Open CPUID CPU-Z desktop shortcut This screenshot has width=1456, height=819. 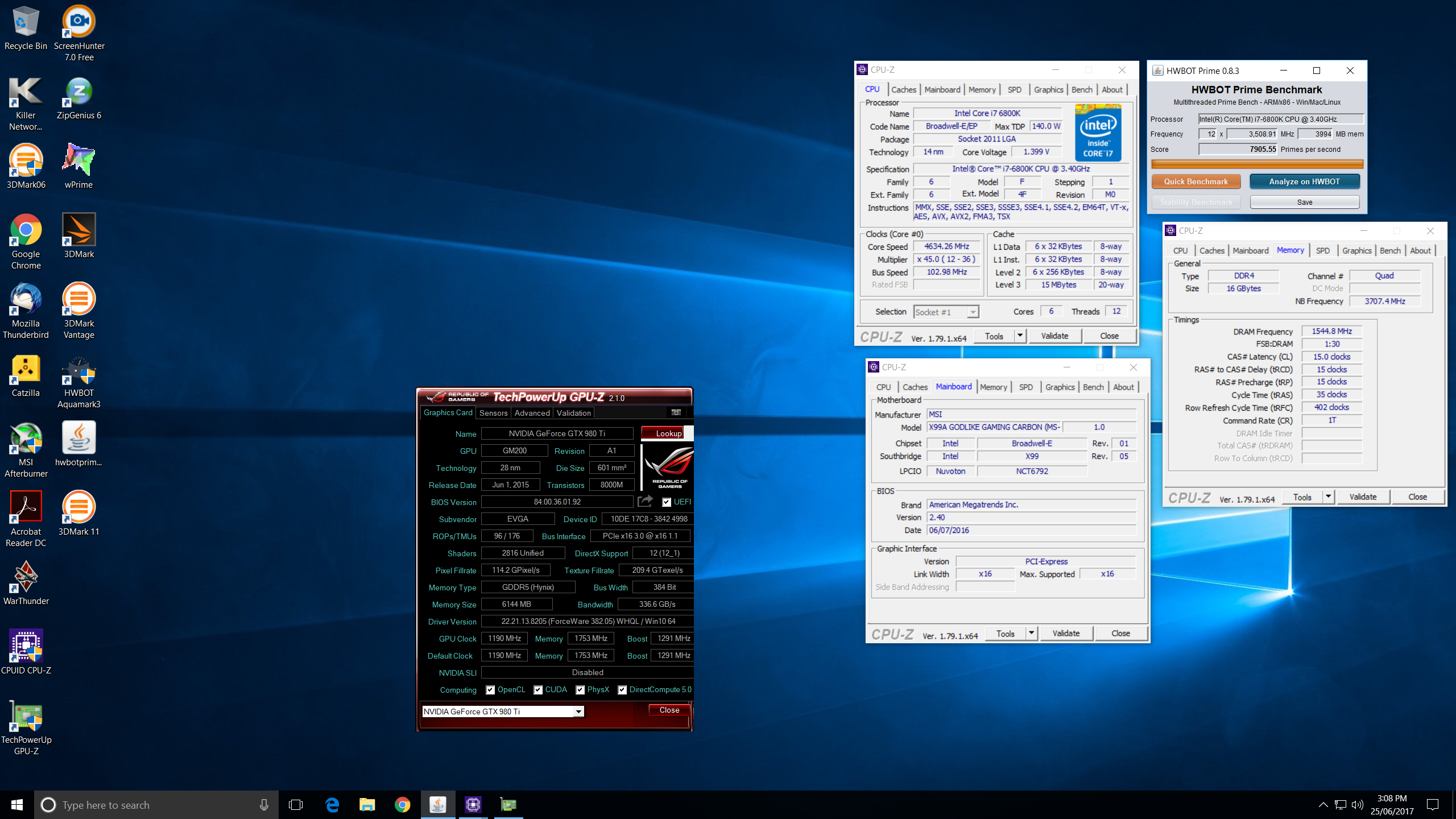[x=26, y=653]
